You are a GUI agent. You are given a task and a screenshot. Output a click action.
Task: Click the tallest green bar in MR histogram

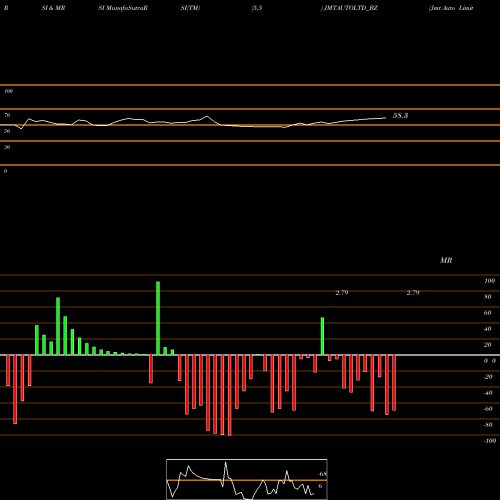(158, 318)
